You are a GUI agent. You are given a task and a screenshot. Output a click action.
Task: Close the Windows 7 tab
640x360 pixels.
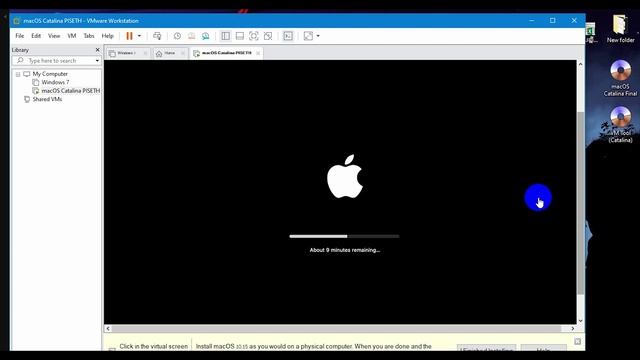tap(145, 53)
